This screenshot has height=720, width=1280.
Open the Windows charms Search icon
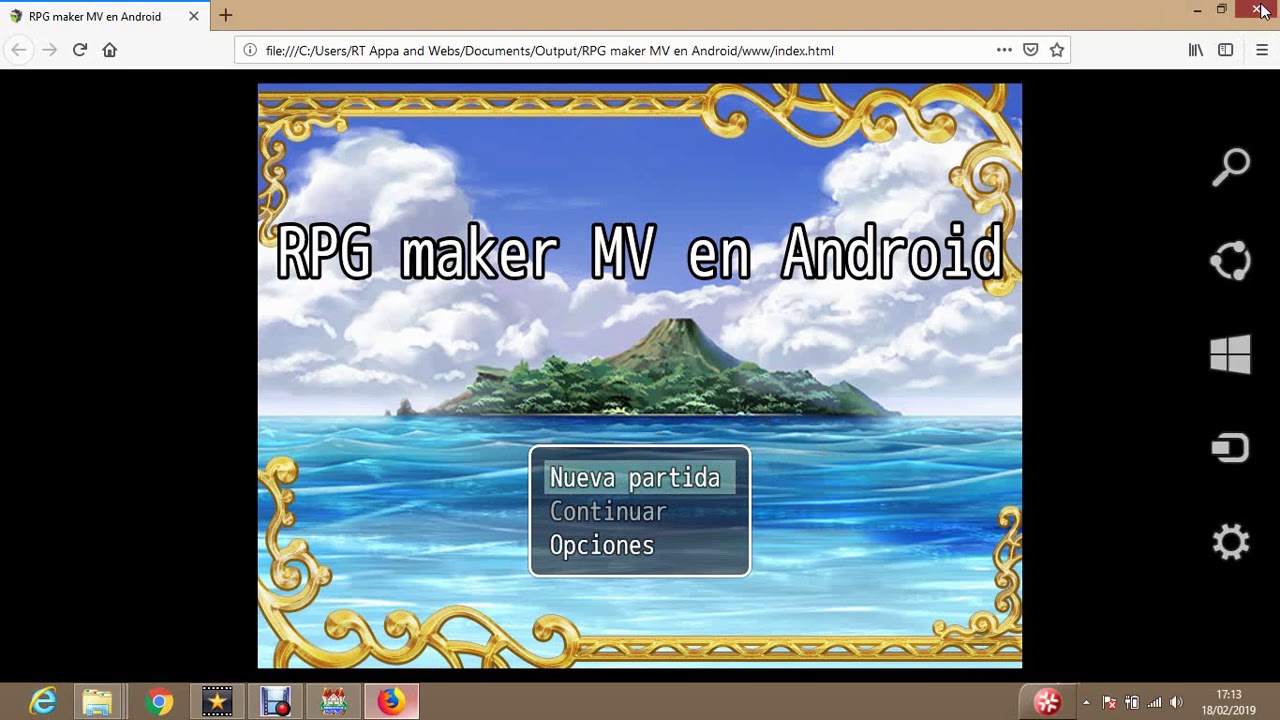(1231, 167)
